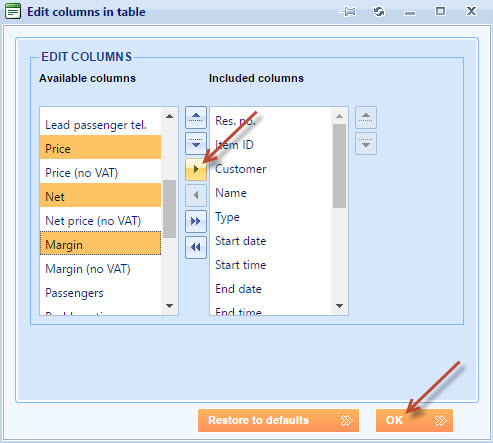Click the refresh icon in title bar
The width and height of the screenshot is (493, 443).
[x=379, y=12]
